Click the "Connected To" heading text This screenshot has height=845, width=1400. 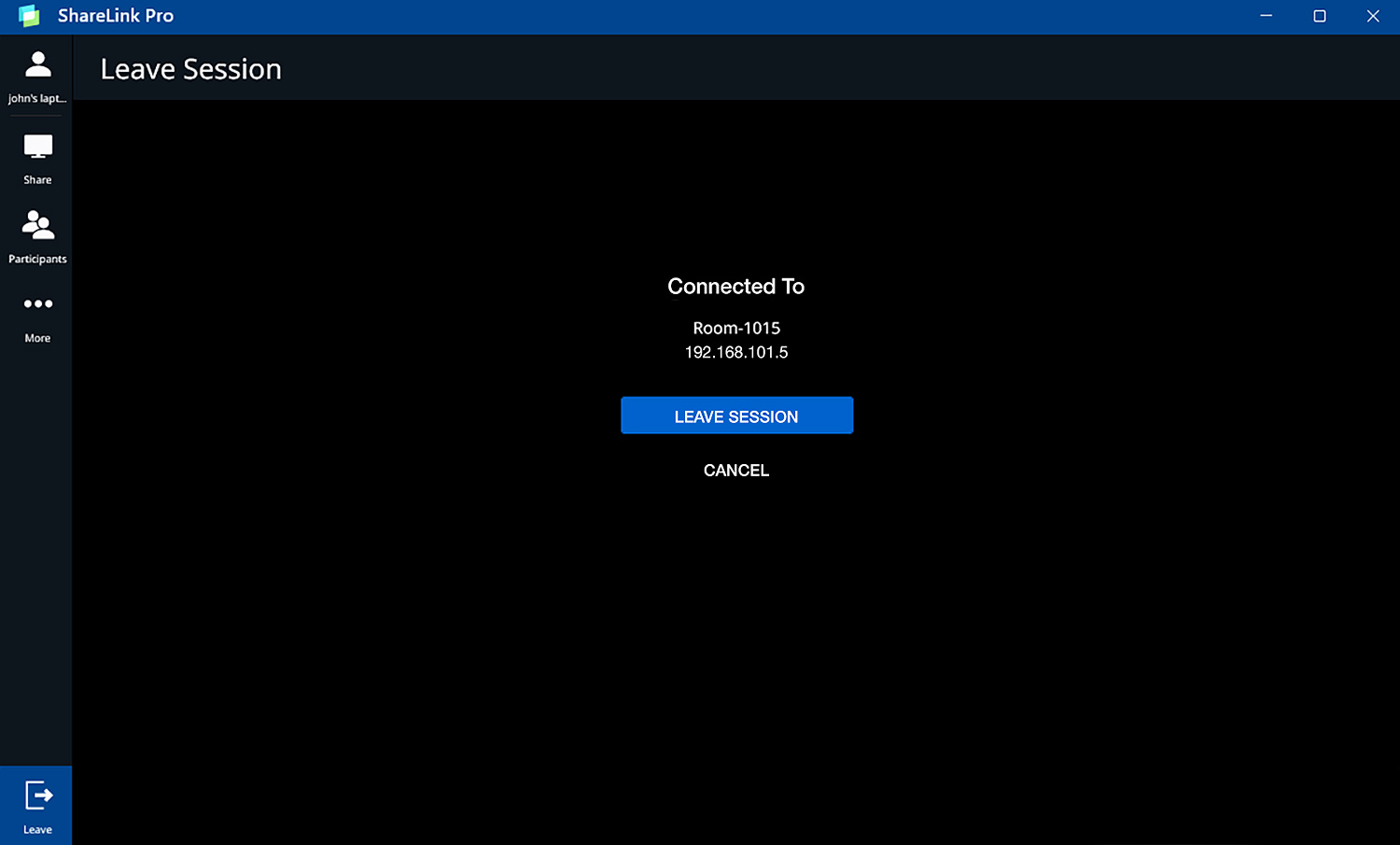coord(735,287)
